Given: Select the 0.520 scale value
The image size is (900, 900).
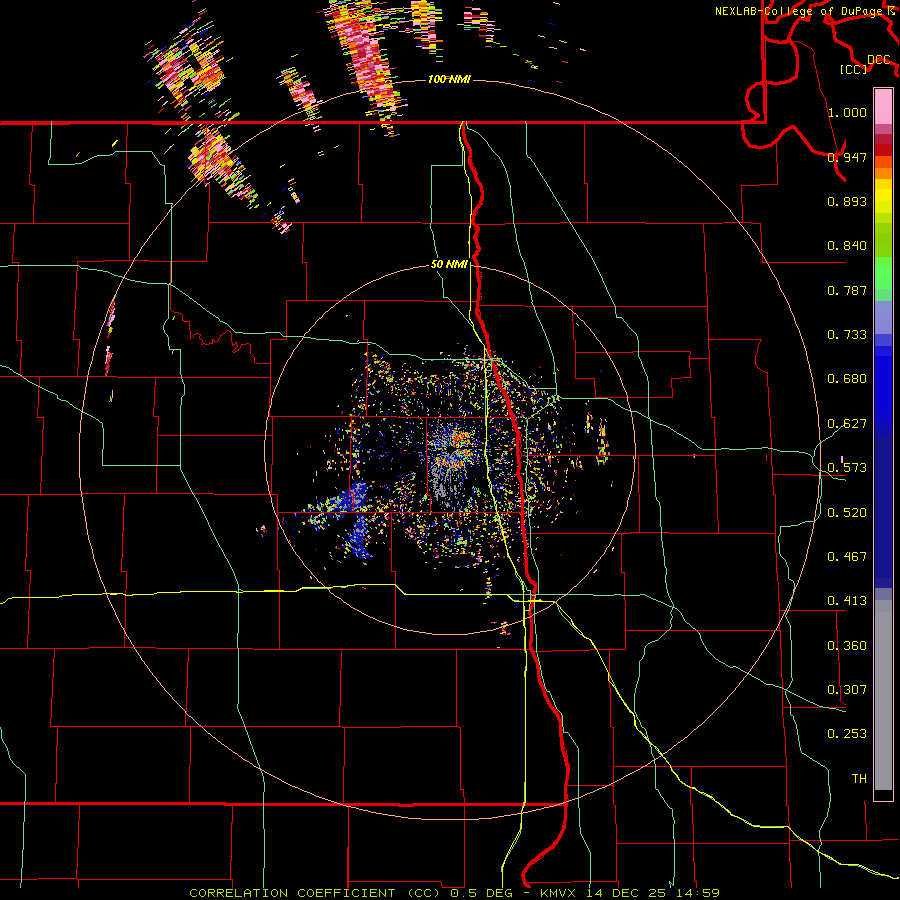Looking at the screenshot, I should click(x=847, y=512).
